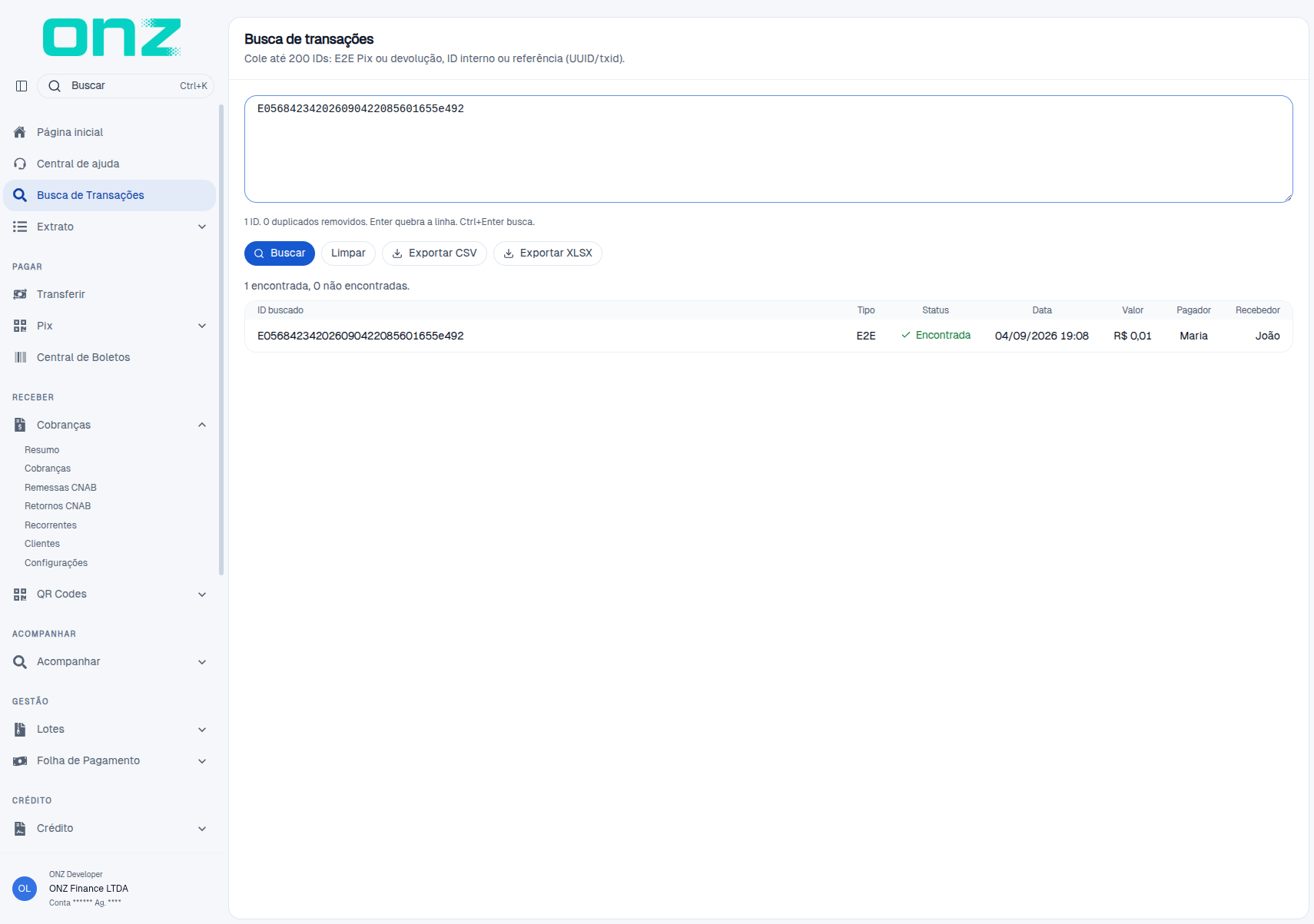This screenshot has height=924, width=1314.
Task: Expand the QR Codes chevron
Action: click(x=202, y=594)
